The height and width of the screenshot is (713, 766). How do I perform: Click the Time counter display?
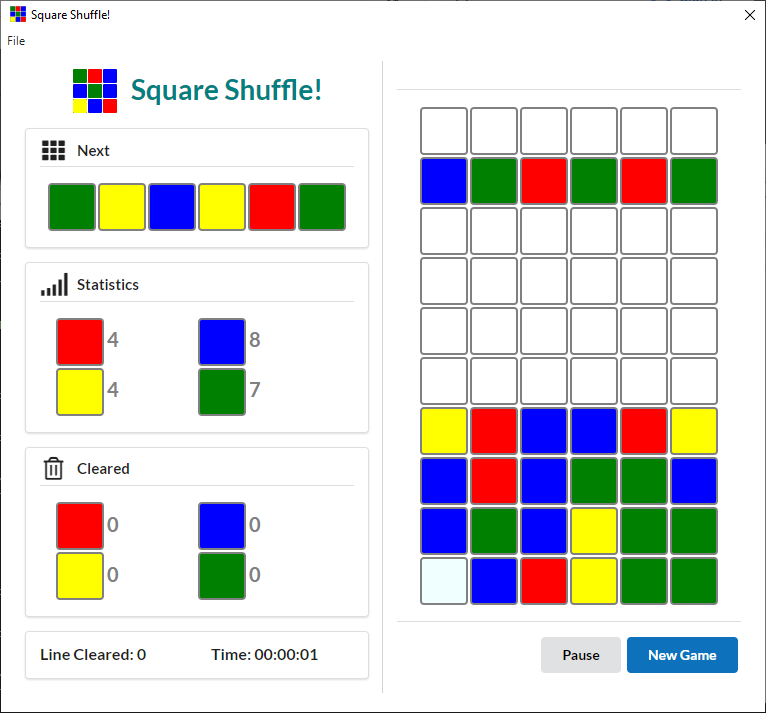coord(264,655)
